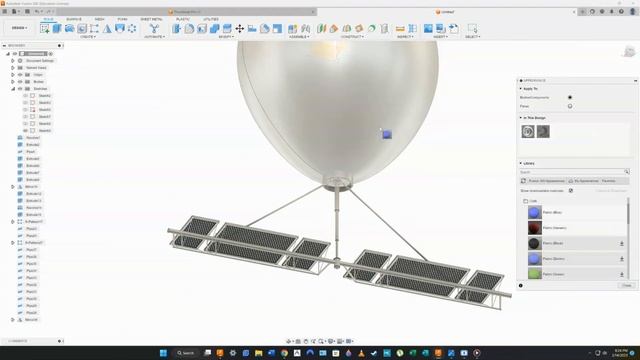
Task: Toggle the root component visibility eye
Action: pos(15,53)
